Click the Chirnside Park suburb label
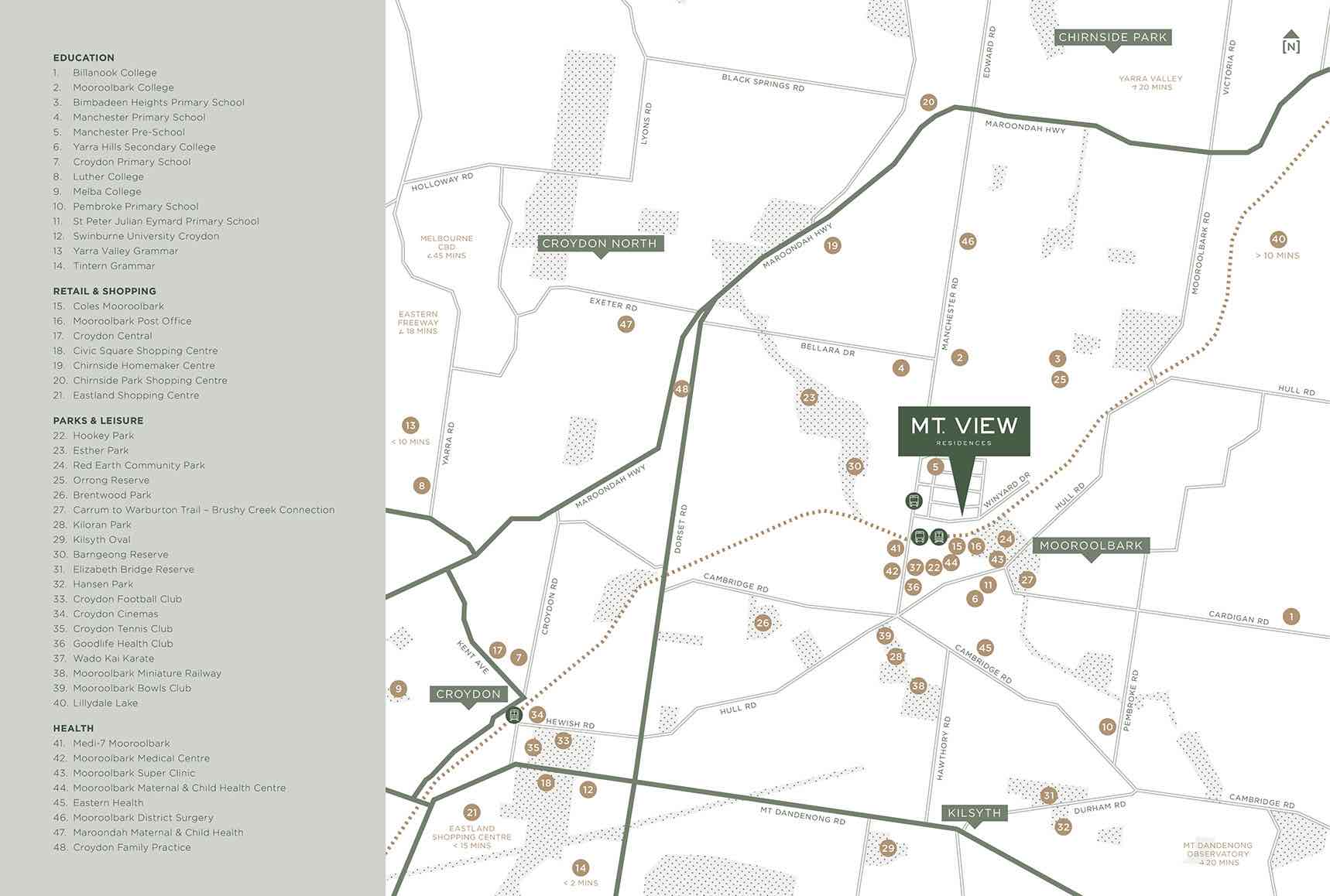1330x896 pixels. pos(1112,37)
